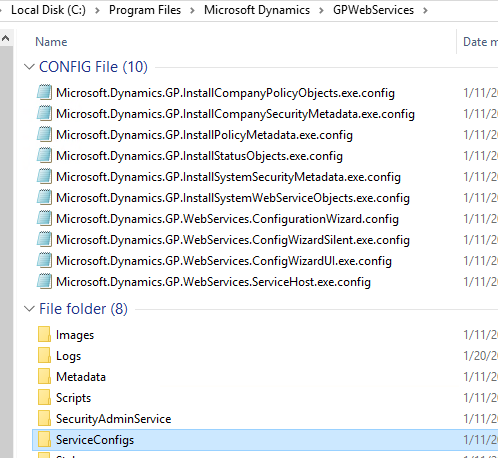Select the ConfigWizardSilent.exe.config file icon

tap(44, 239)
